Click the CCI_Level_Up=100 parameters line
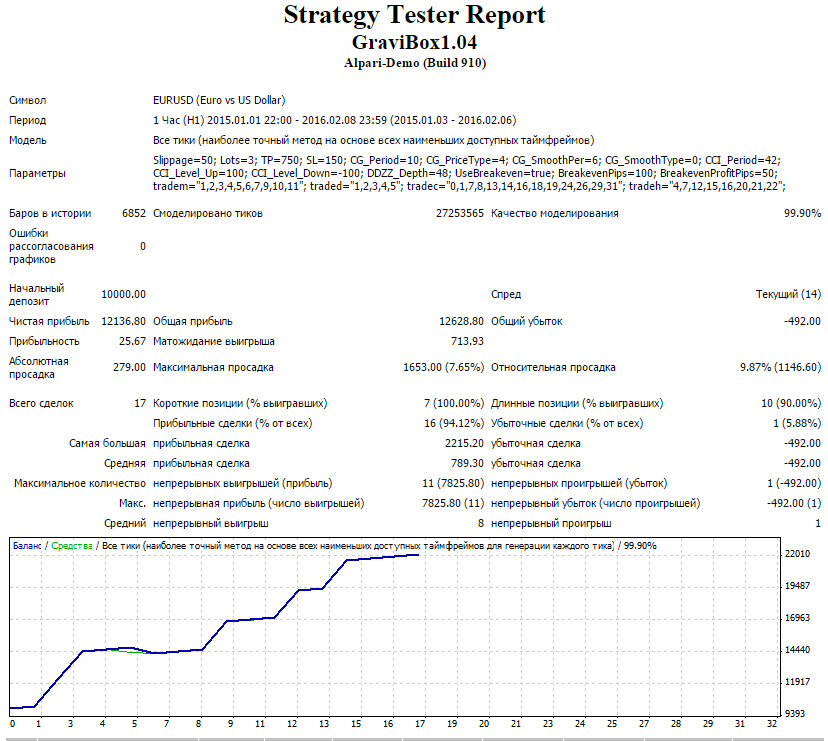This screenshot has height=741, width=828. point(465,173)
